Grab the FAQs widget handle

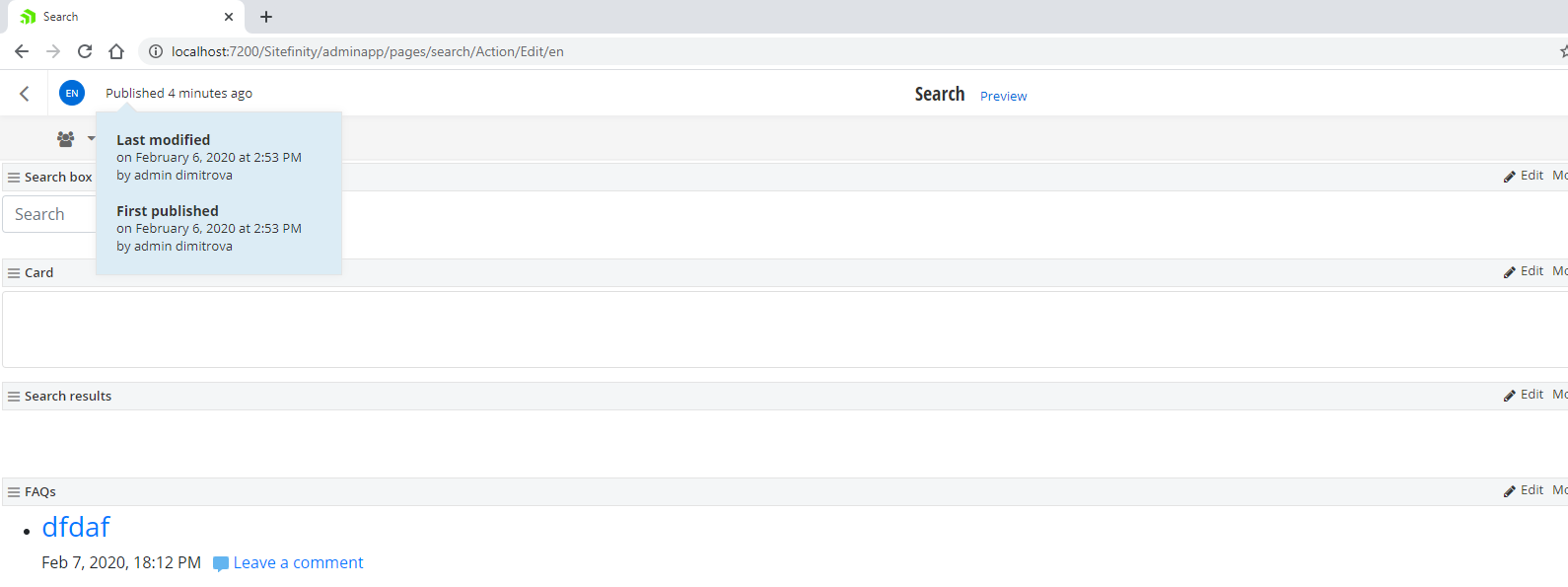[x=14, y=492]
